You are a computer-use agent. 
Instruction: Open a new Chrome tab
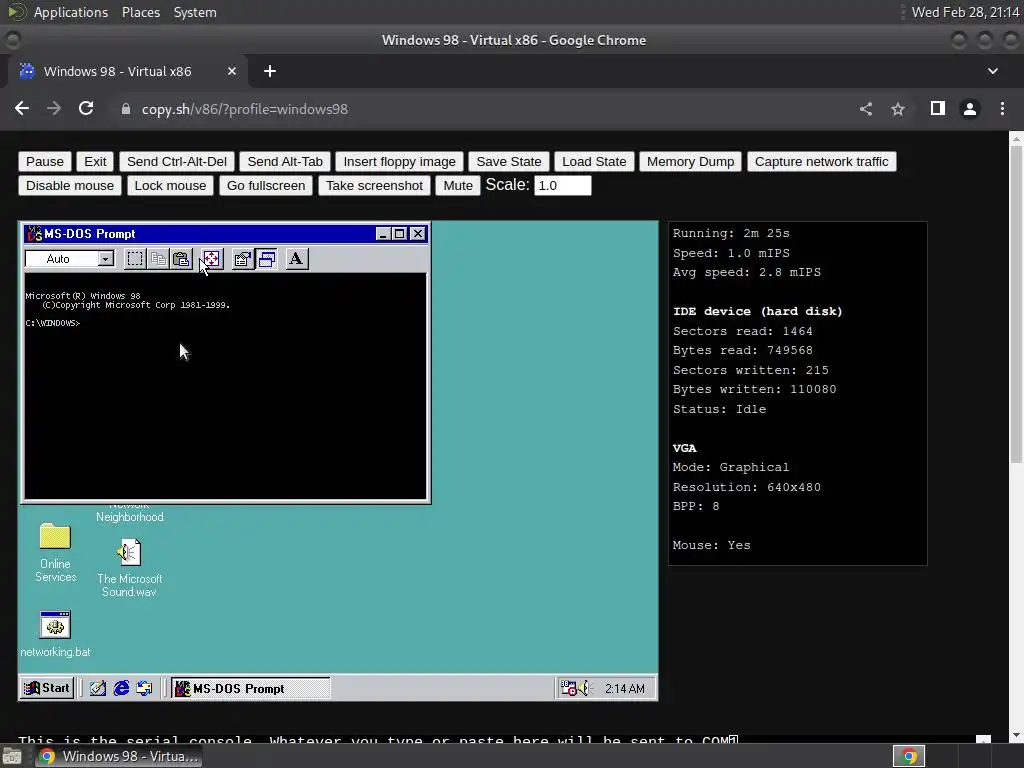coord(270,71)
